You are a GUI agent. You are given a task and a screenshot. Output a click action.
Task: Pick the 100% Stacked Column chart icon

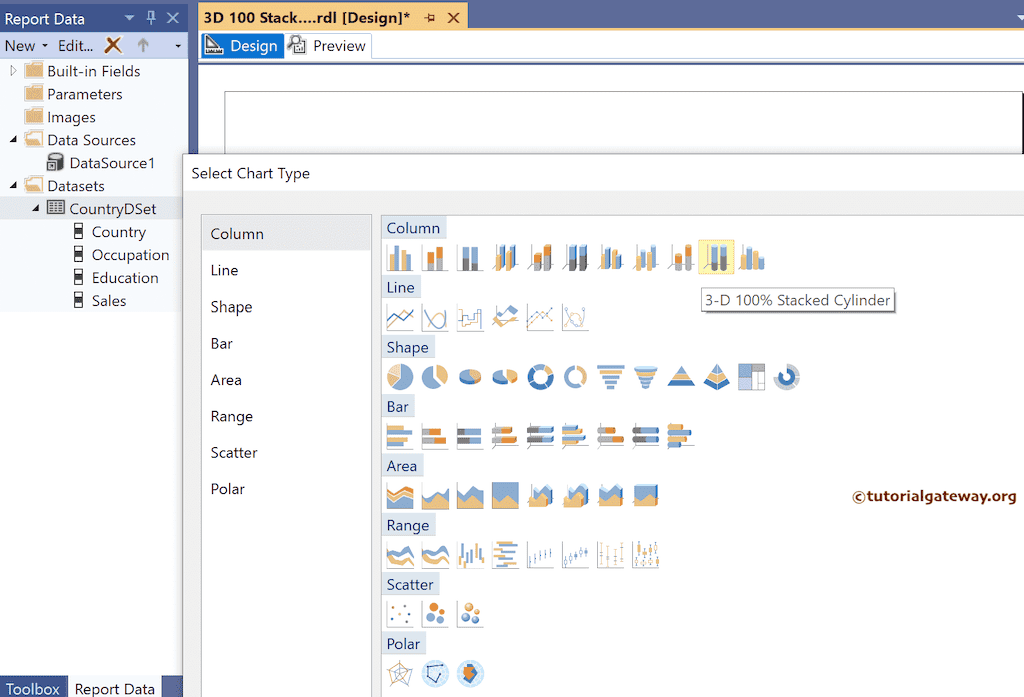click(x=470, y=257)
